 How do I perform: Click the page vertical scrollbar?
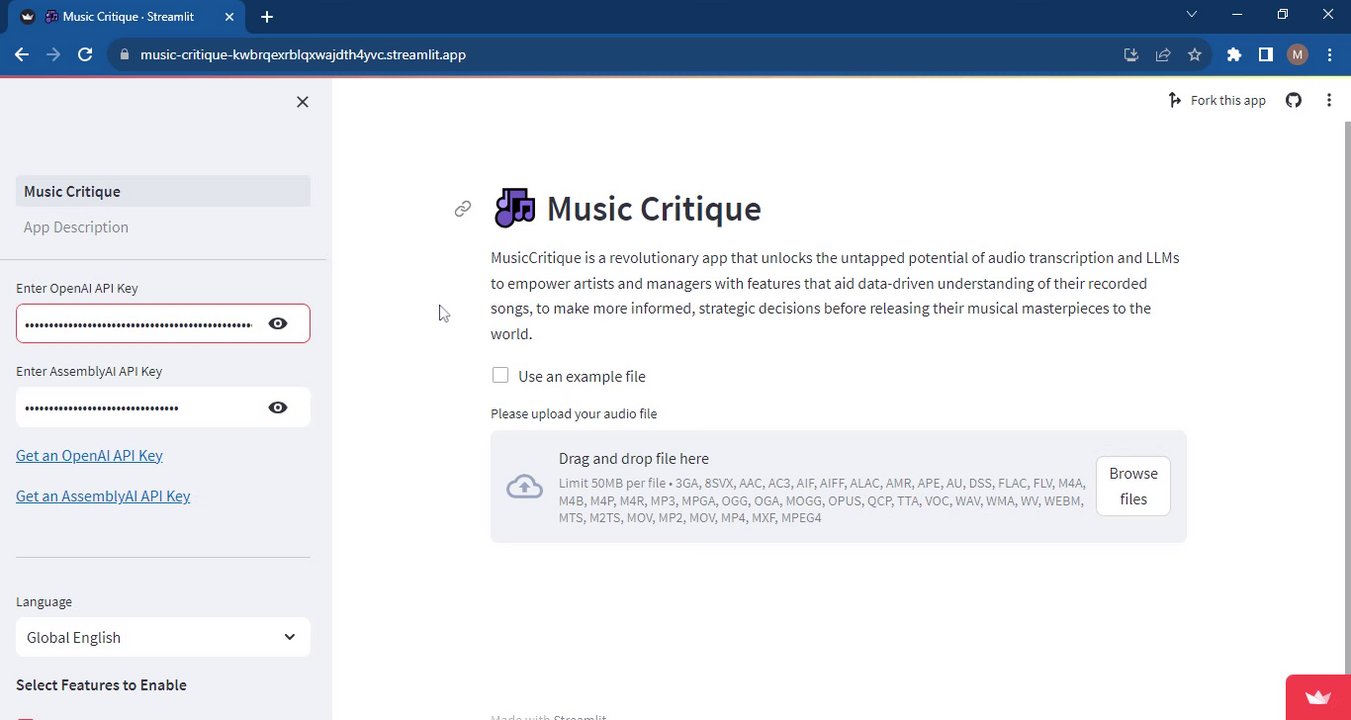point(1346,400)
